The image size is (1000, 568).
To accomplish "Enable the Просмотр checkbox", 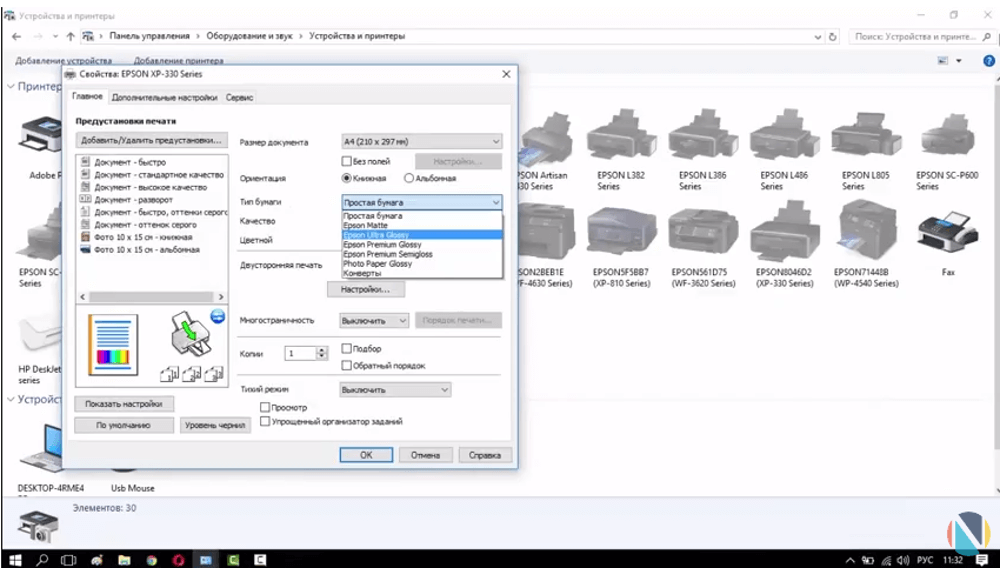I will pyautogui.click(x=265, y=407).
